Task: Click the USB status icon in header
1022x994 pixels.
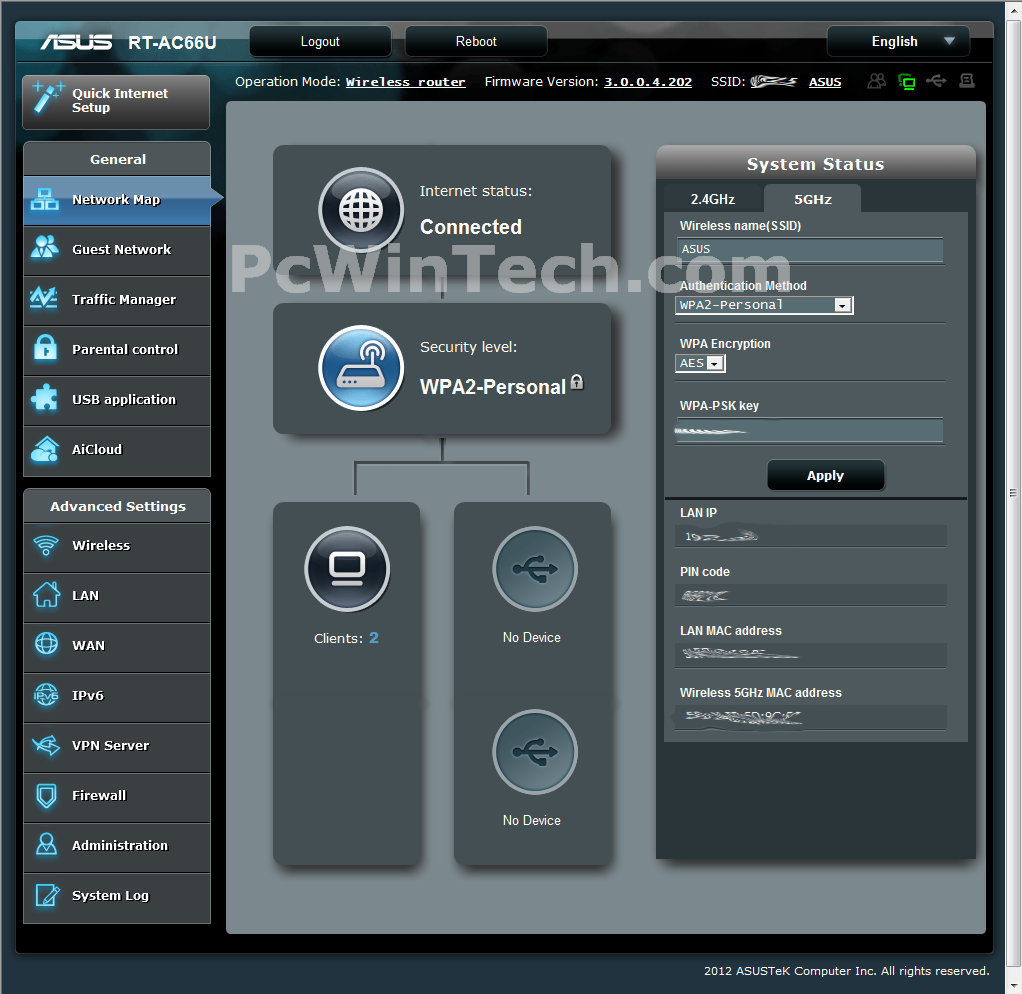Action: pyautogui.click(x=936, y=81)
